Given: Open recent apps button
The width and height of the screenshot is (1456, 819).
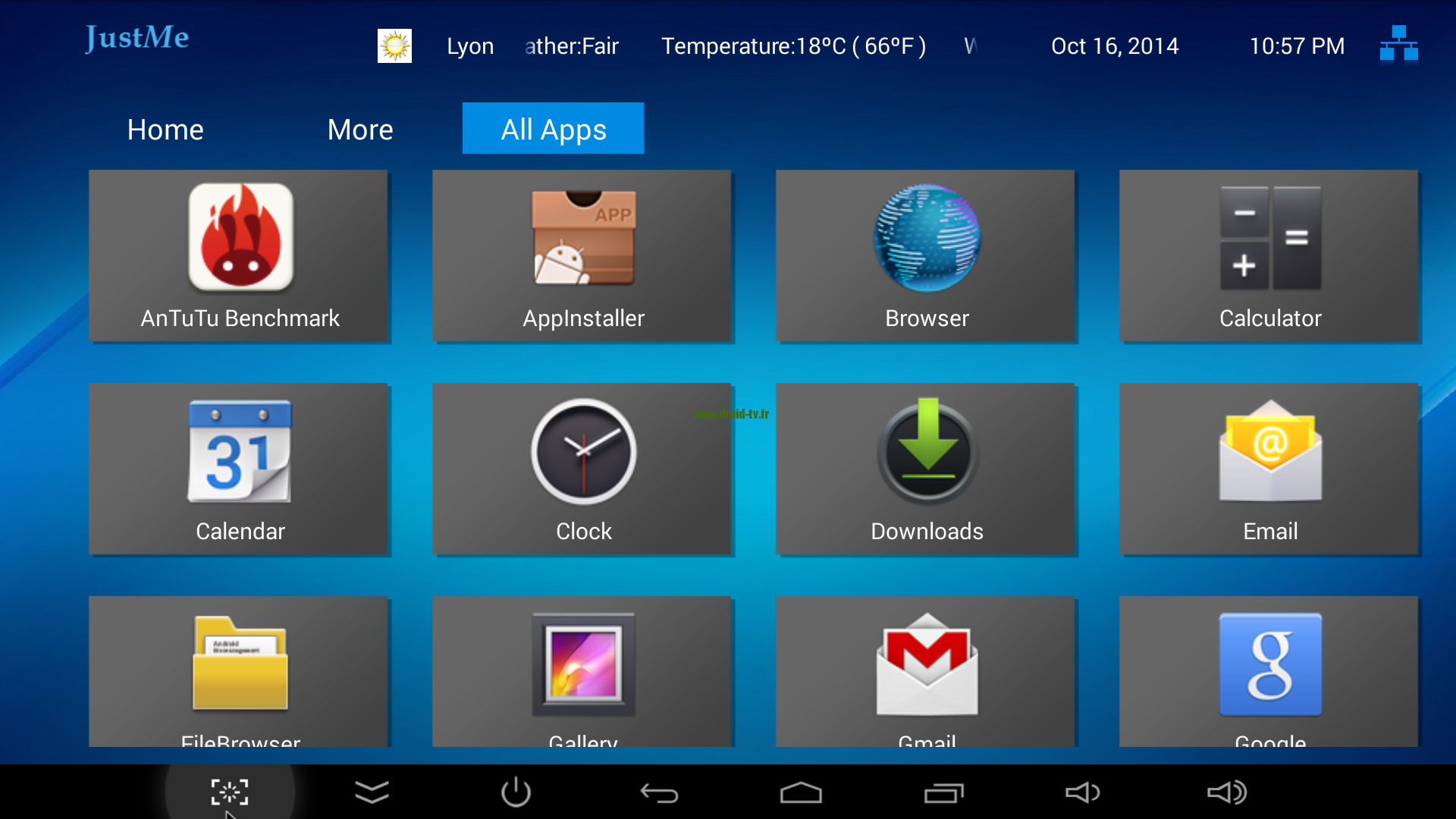Looking at the screenshot, I should click(943, 792).
